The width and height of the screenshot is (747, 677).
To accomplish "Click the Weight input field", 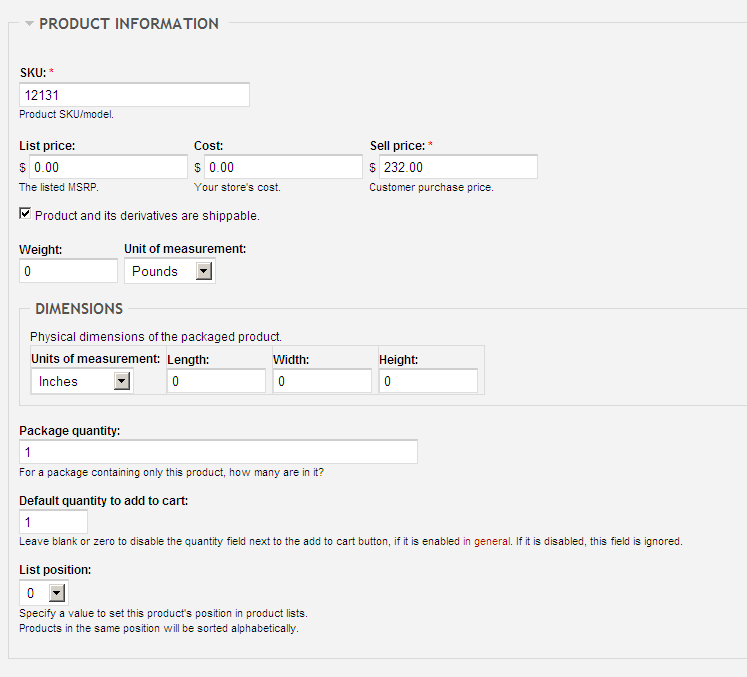I will click(x=68, y=271).
